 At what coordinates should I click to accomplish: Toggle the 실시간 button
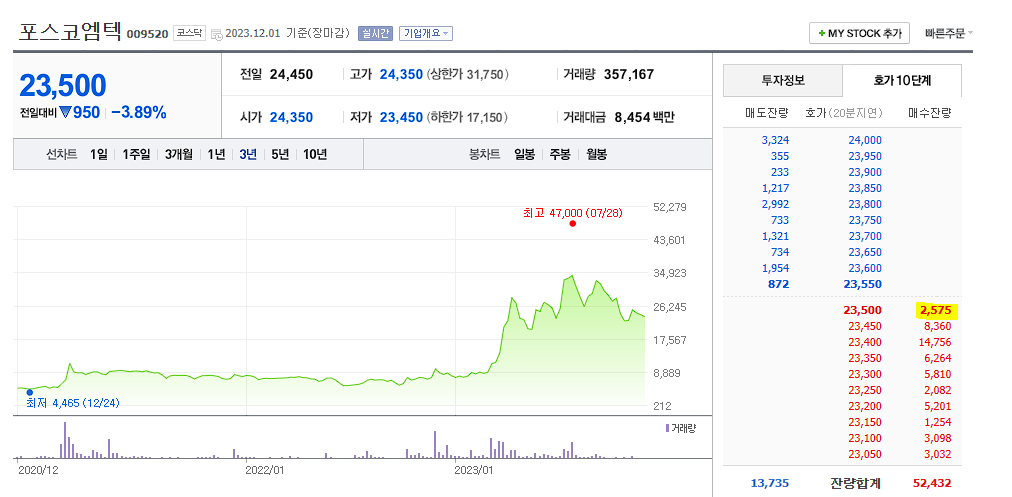[375, 34]
